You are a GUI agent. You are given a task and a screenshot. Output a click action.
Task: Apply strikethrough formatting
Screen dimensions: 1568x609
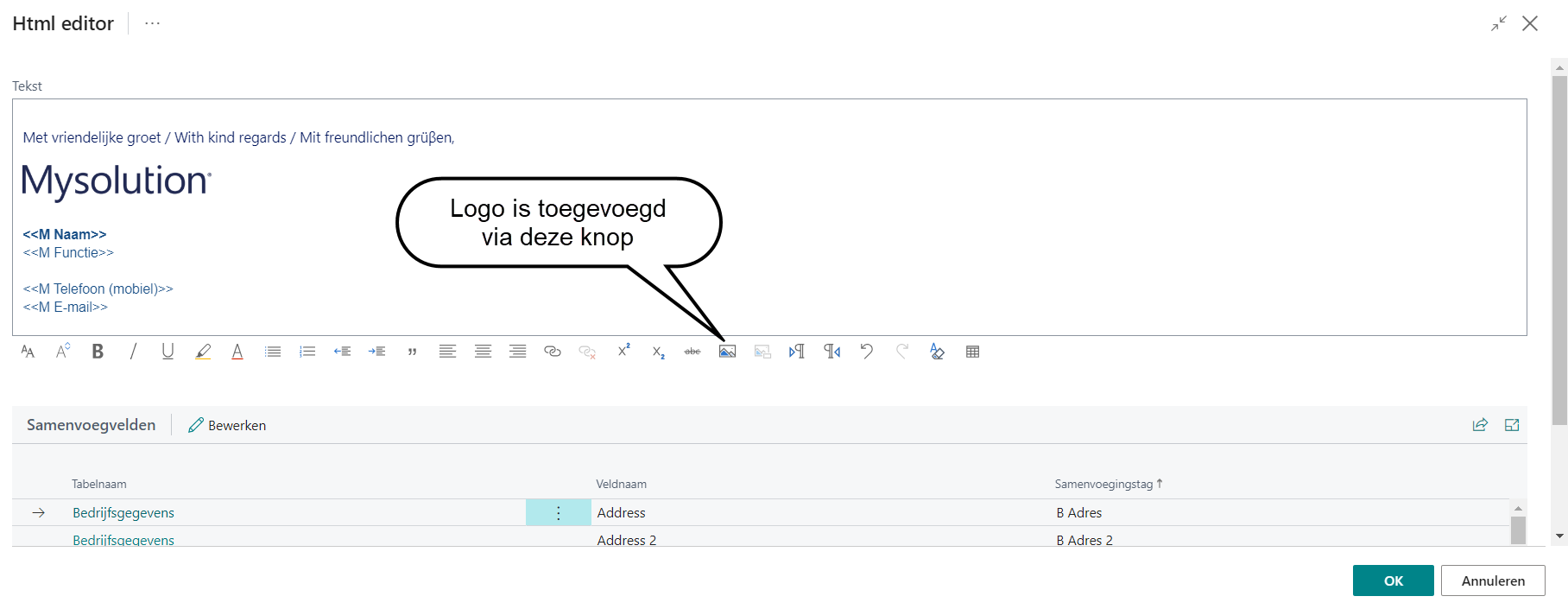tap(692, 352)
